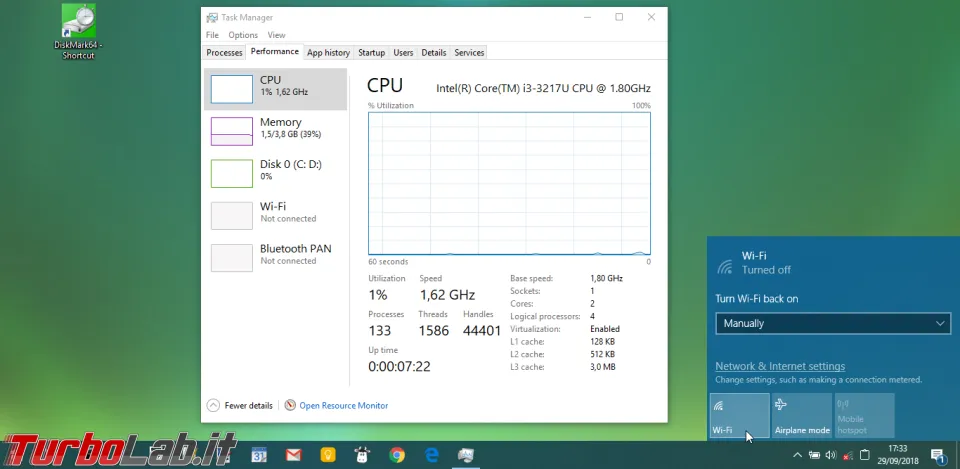This screenshot has width=960, height=469.
Task: Click the Open Resource Monitor link
Action: (x=343, y=405)
